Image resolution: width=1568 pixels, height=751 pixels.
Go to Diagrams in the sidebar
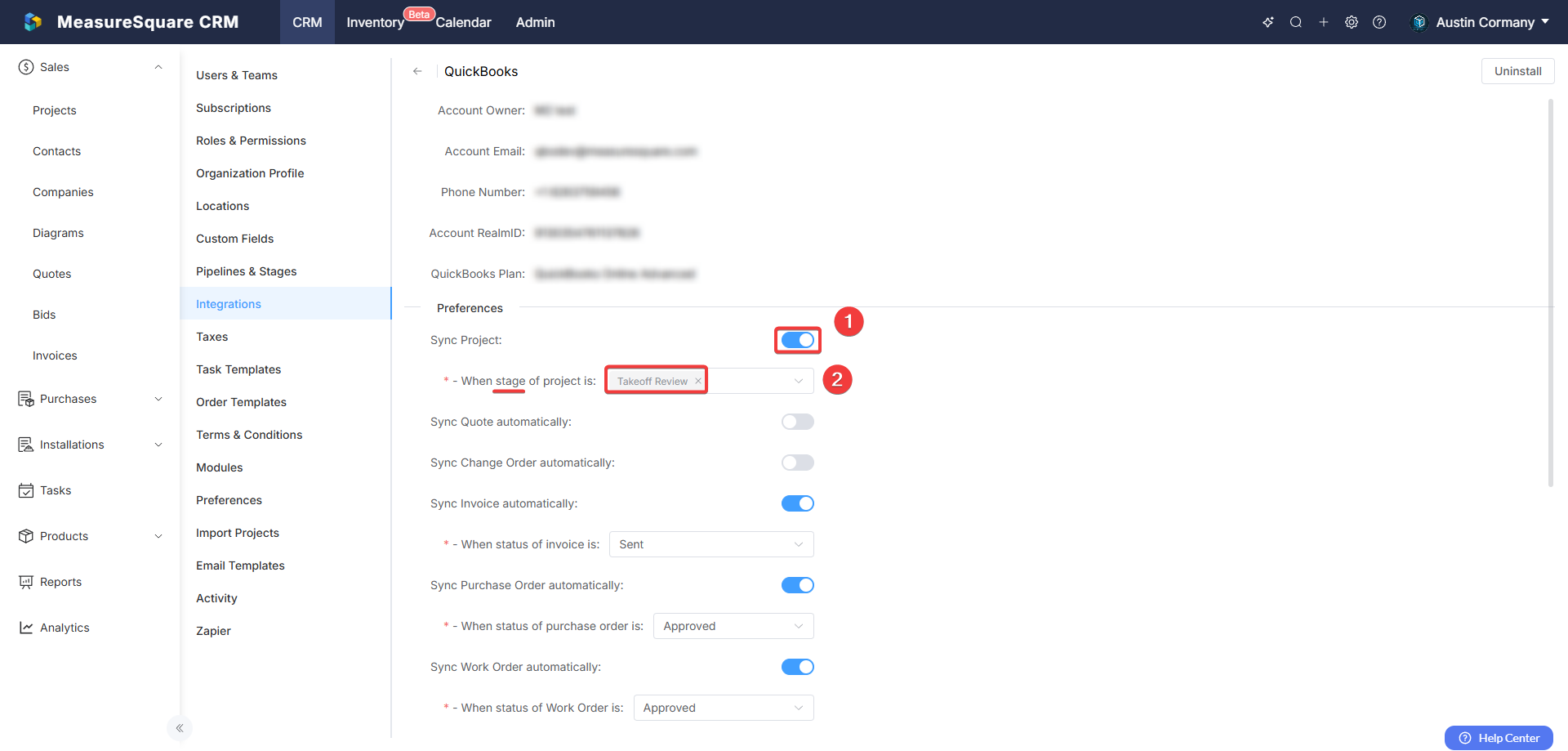click(x=58, y=233)
